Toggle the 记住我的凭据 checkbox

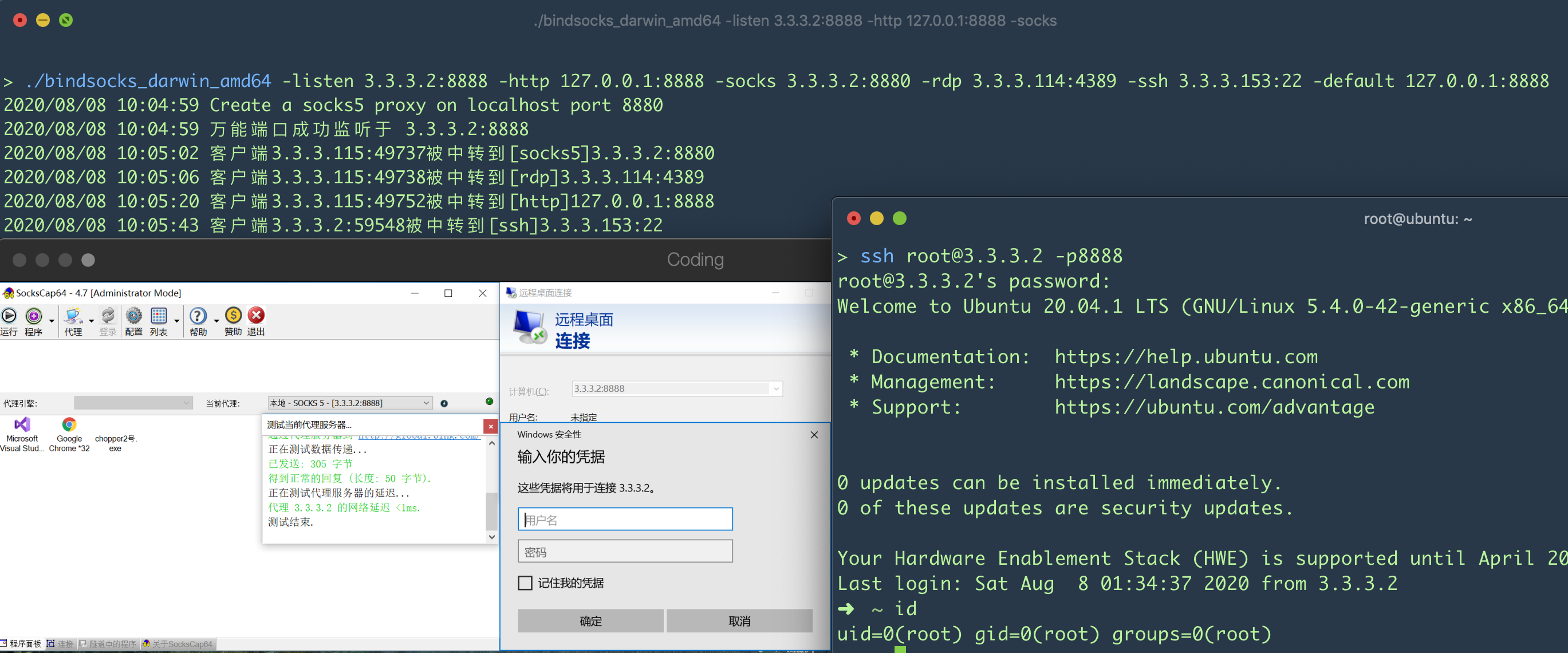tap(525, 583)
